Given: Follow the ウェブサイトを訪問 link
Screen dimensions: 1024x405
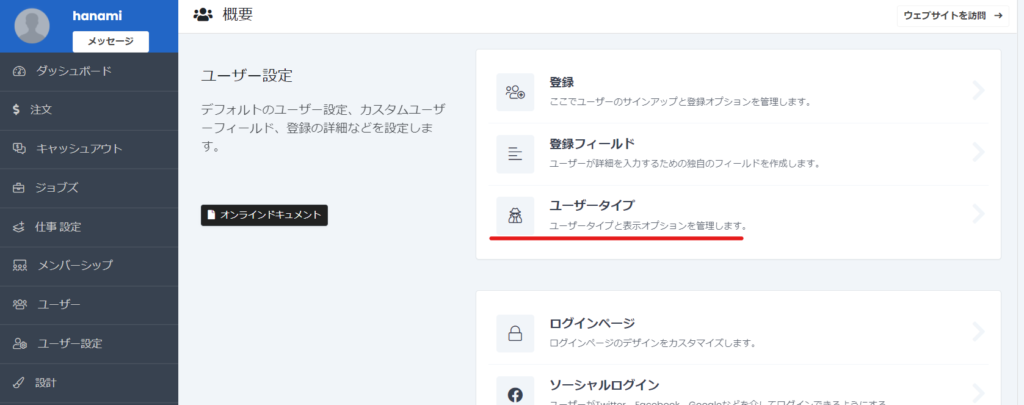Looking at the screenshot, I should tap(952, 16).
